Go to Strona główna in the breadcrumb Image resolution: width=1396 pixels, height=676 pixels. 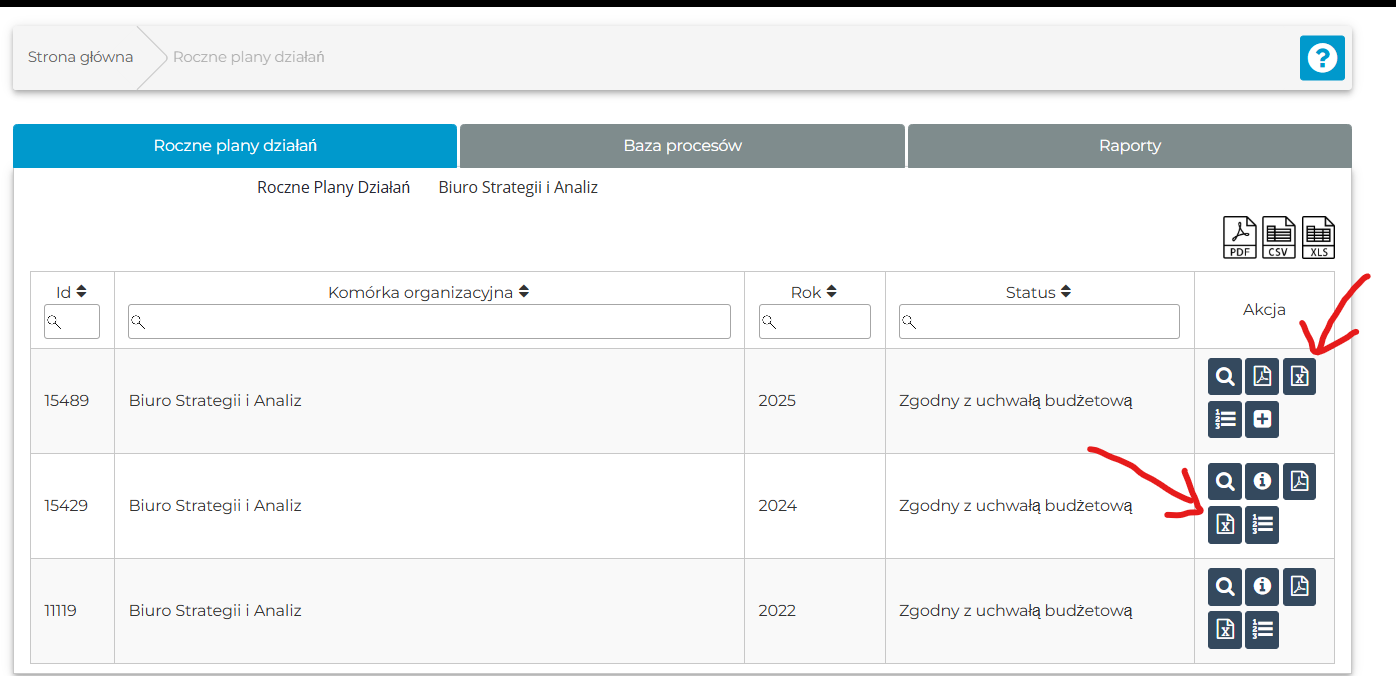pos(80,57)
